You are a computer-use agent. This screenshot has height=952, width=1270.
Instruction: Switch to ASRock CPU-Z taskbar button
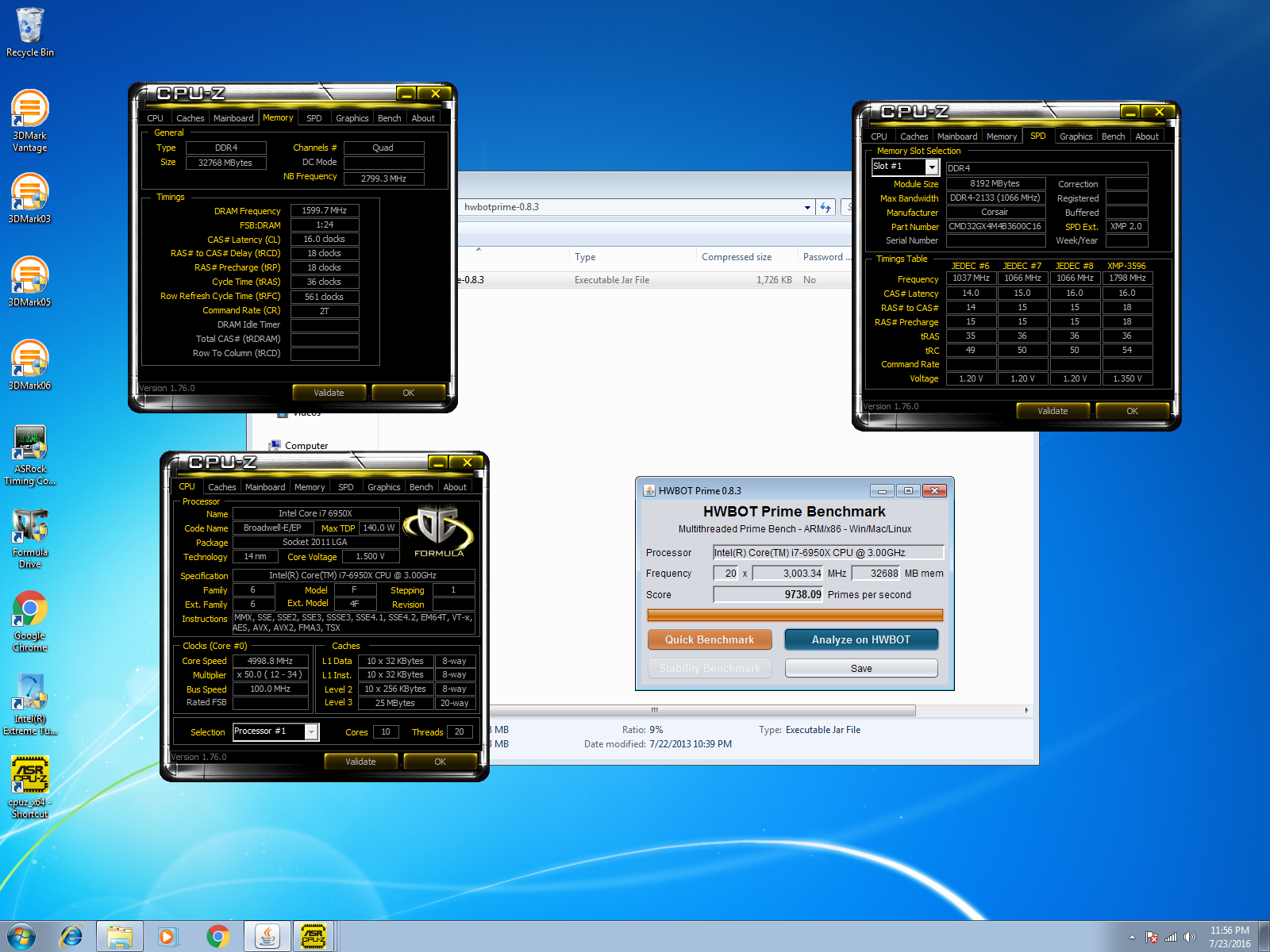pyautogui.click(x=314, y=936)
